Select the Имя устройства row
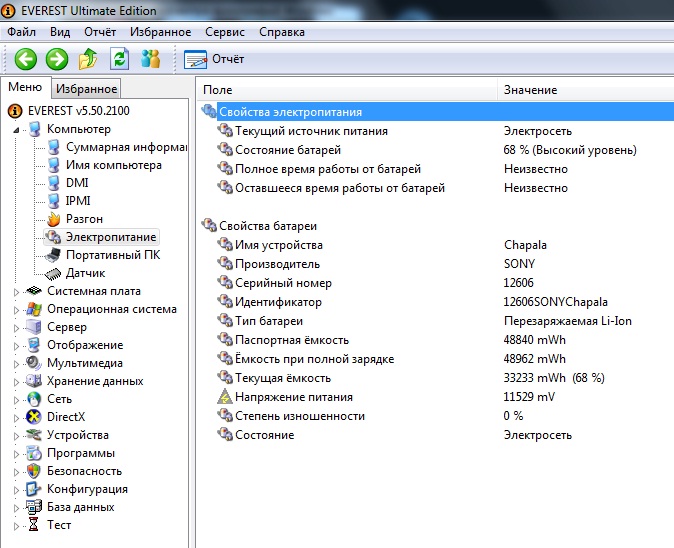This screenshot has height=548, width=674. tap(437, 245)
